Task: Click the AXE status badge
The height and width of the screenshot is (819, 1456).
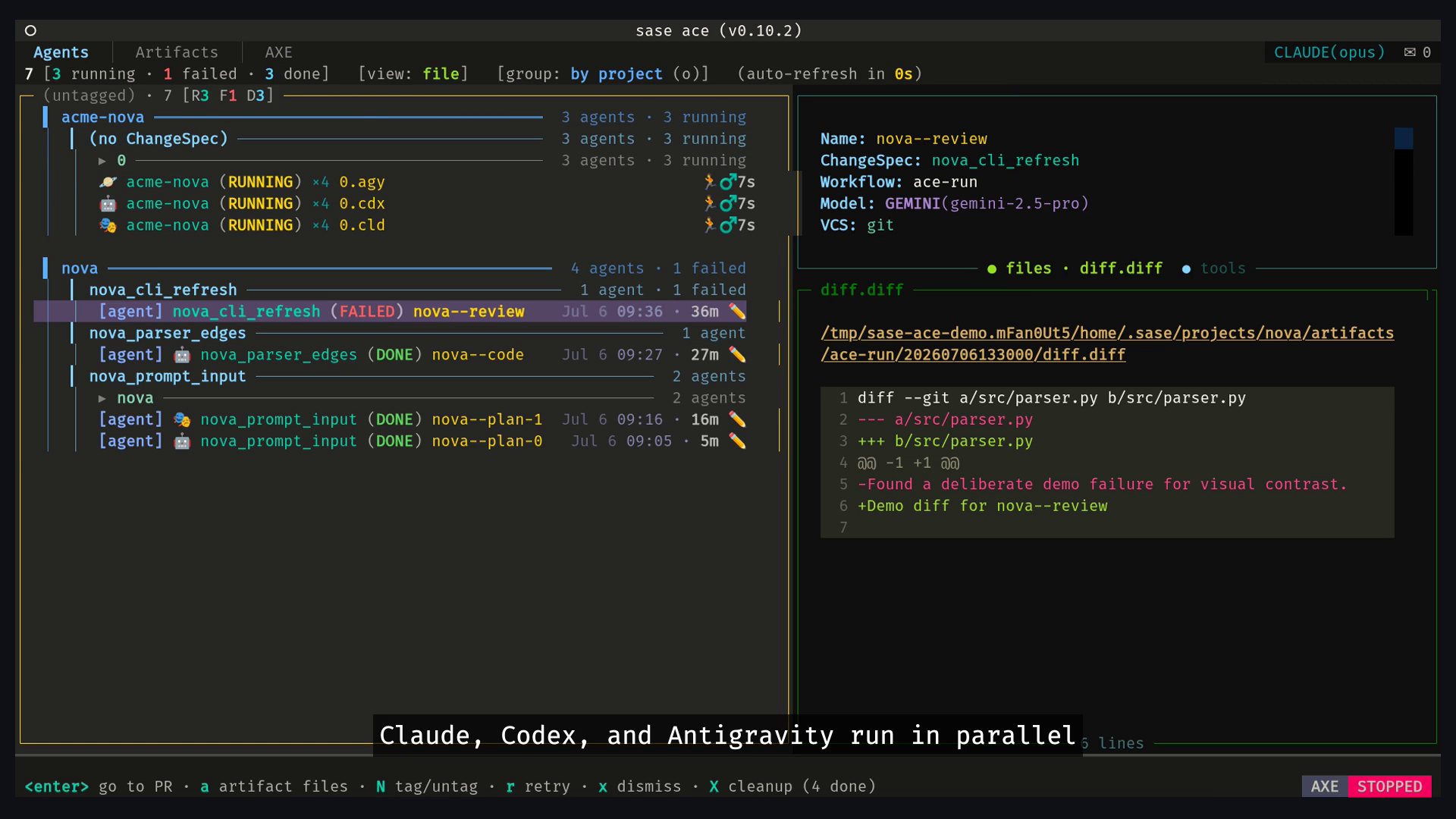Action: pyautogui.click(x=1325, y=786)
